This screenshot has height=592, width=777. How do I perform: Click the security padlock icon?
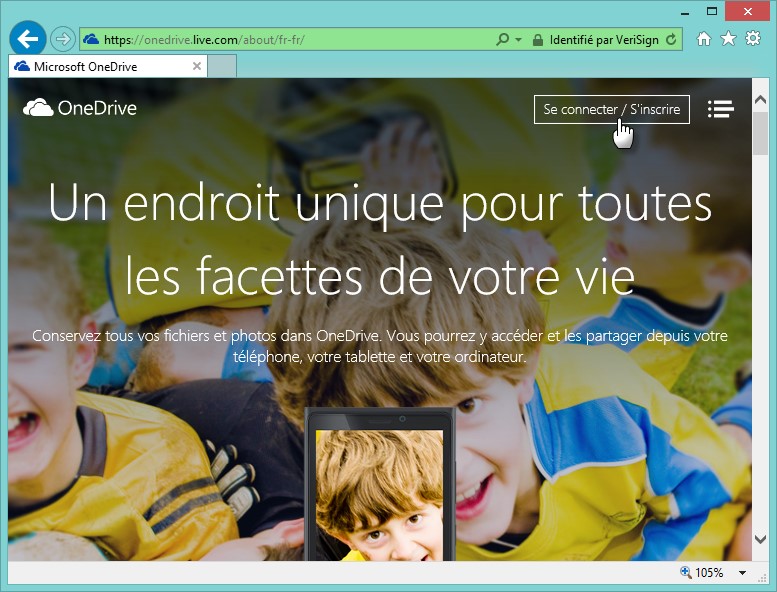538,40
